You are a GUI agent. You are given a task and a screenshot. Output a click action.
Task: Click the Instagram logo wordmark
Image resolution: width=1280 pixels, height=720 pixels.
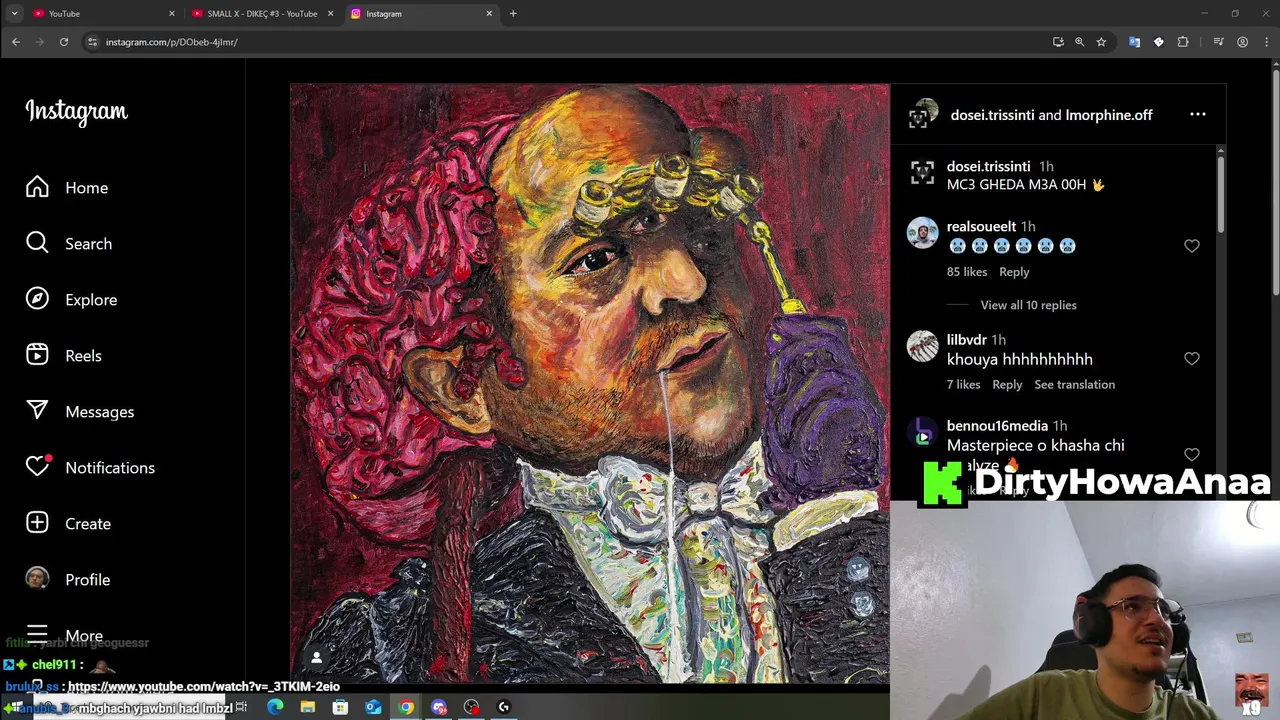pyautogui.click(x=76, y=112)
